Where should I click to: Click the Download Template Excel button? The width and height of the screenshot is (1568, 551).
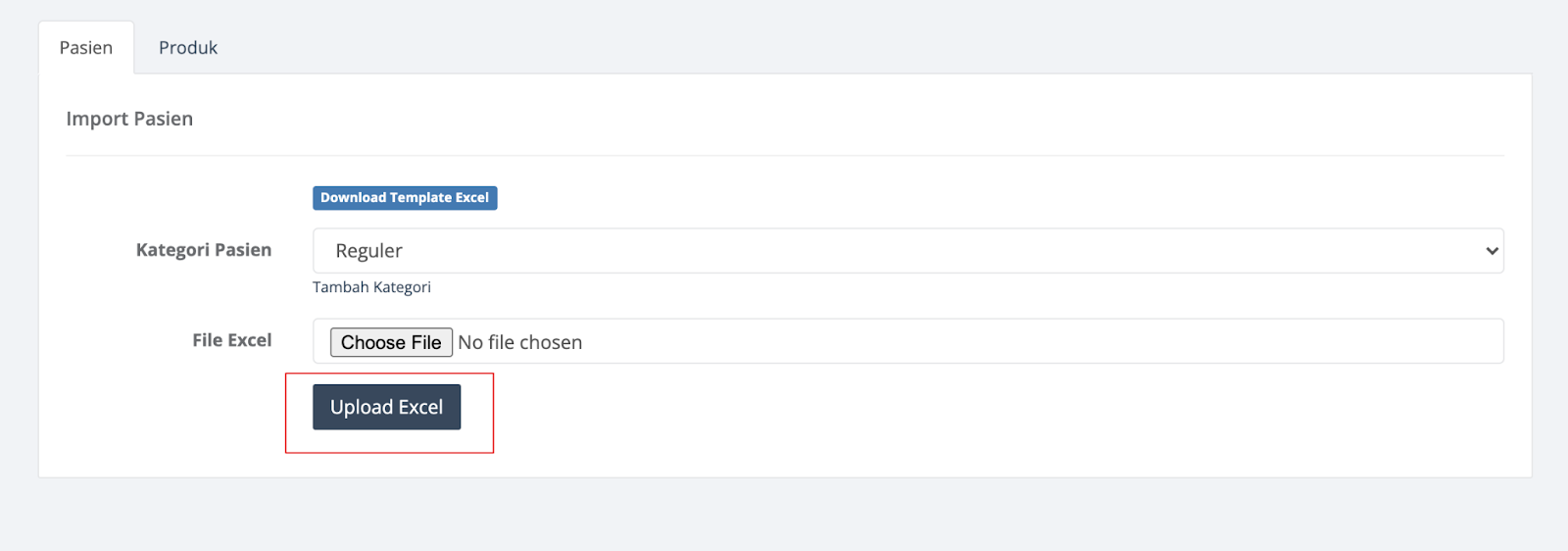(405, 198)
